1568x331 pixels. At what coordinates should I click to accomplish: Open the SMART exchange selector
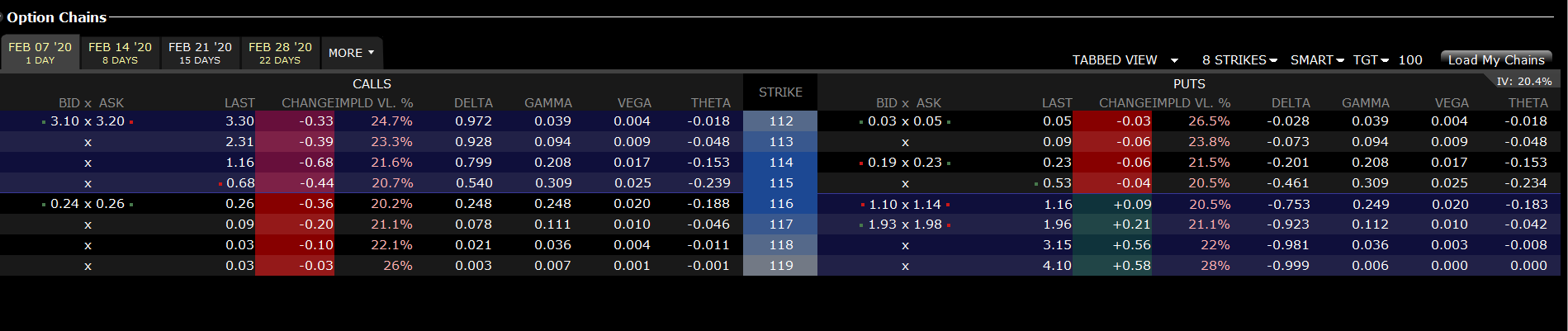coord(1317,60)
